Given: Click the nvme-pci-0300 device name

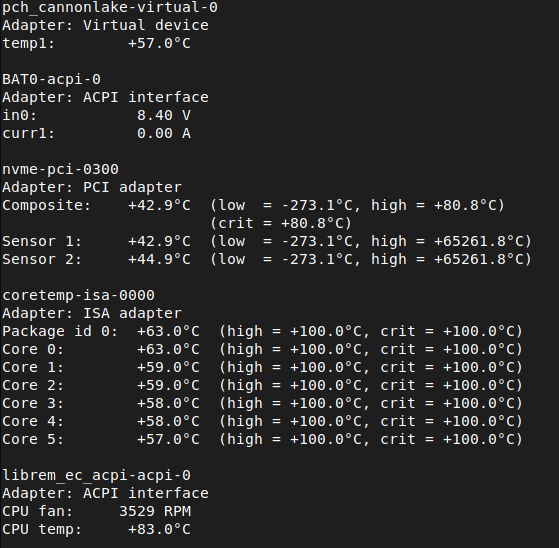Looking at the screenshot, I should [x=61, y=170].
